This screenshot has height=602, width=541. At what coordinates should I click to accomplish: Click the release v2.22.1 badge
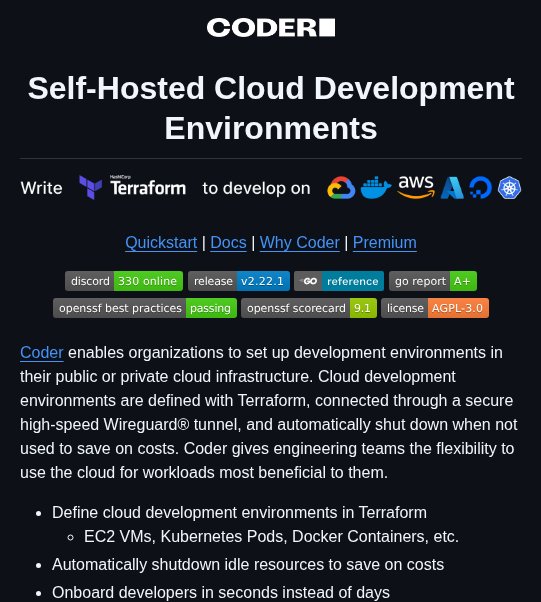pos(239,281)
